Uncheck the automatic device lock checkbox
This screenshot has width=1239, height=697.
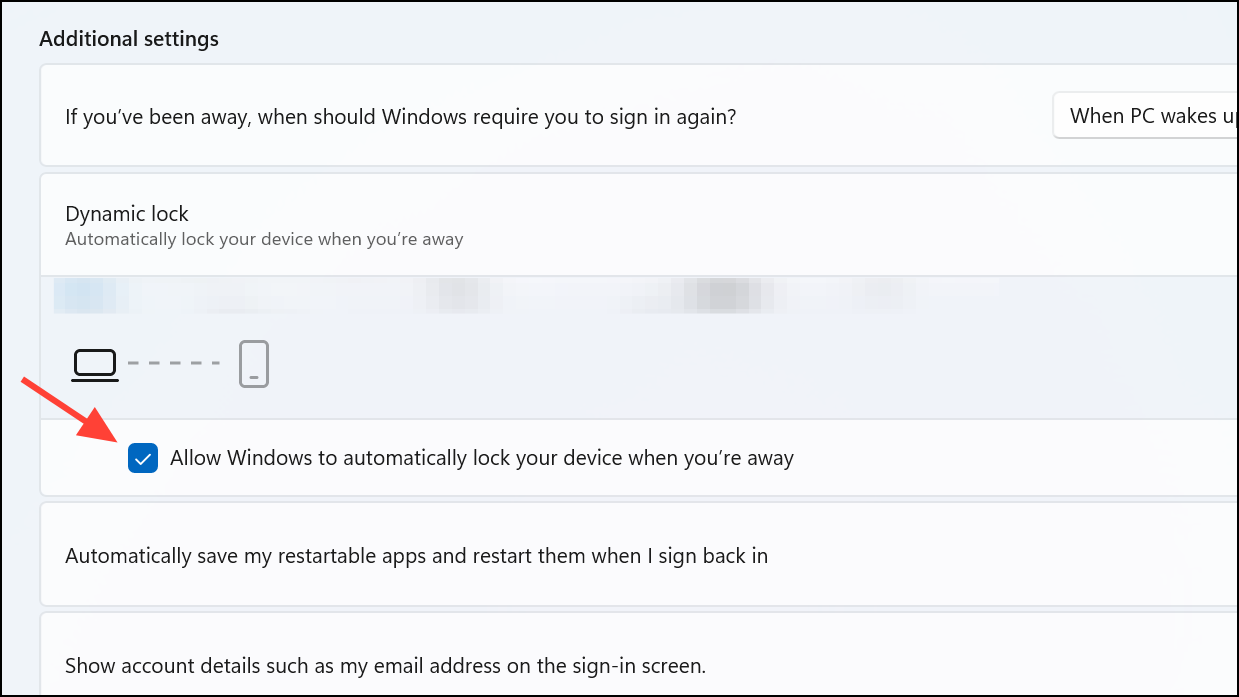pyautogui.click(x=143, y=459)
